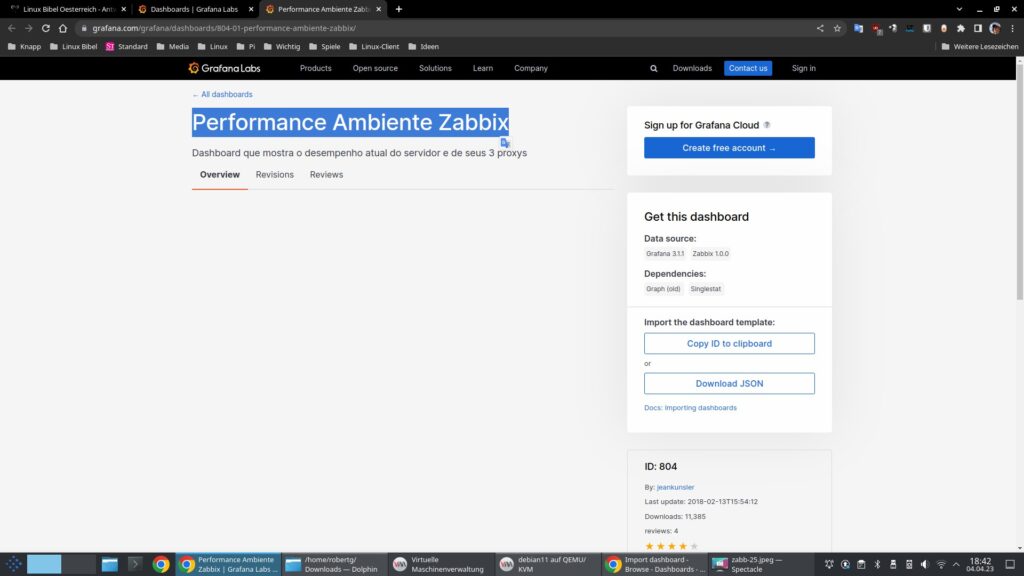
Task: Open Chrome's three-dot menu
Action: (1012, 28)
